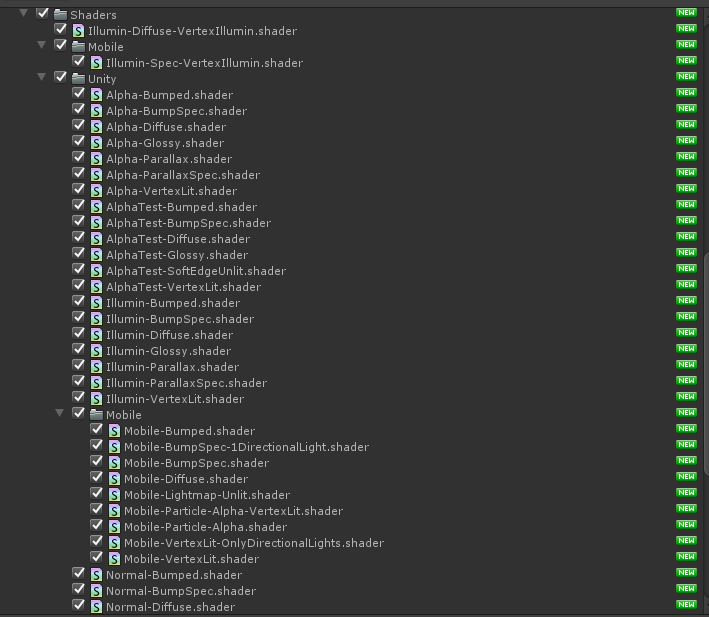Click shader icon for Normal-Bumped.shader
Viewport: 709px width, 617px height.
pos(96,575)
